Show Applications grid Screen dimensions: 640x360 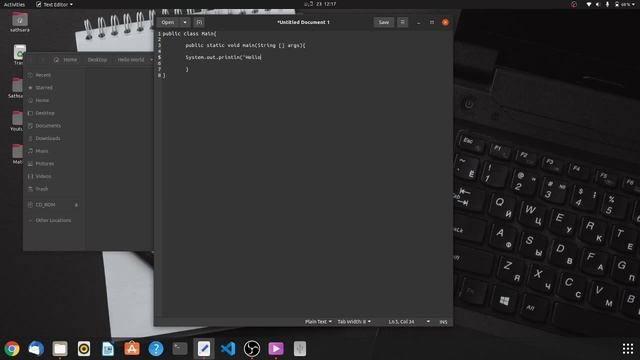[628, 349]
